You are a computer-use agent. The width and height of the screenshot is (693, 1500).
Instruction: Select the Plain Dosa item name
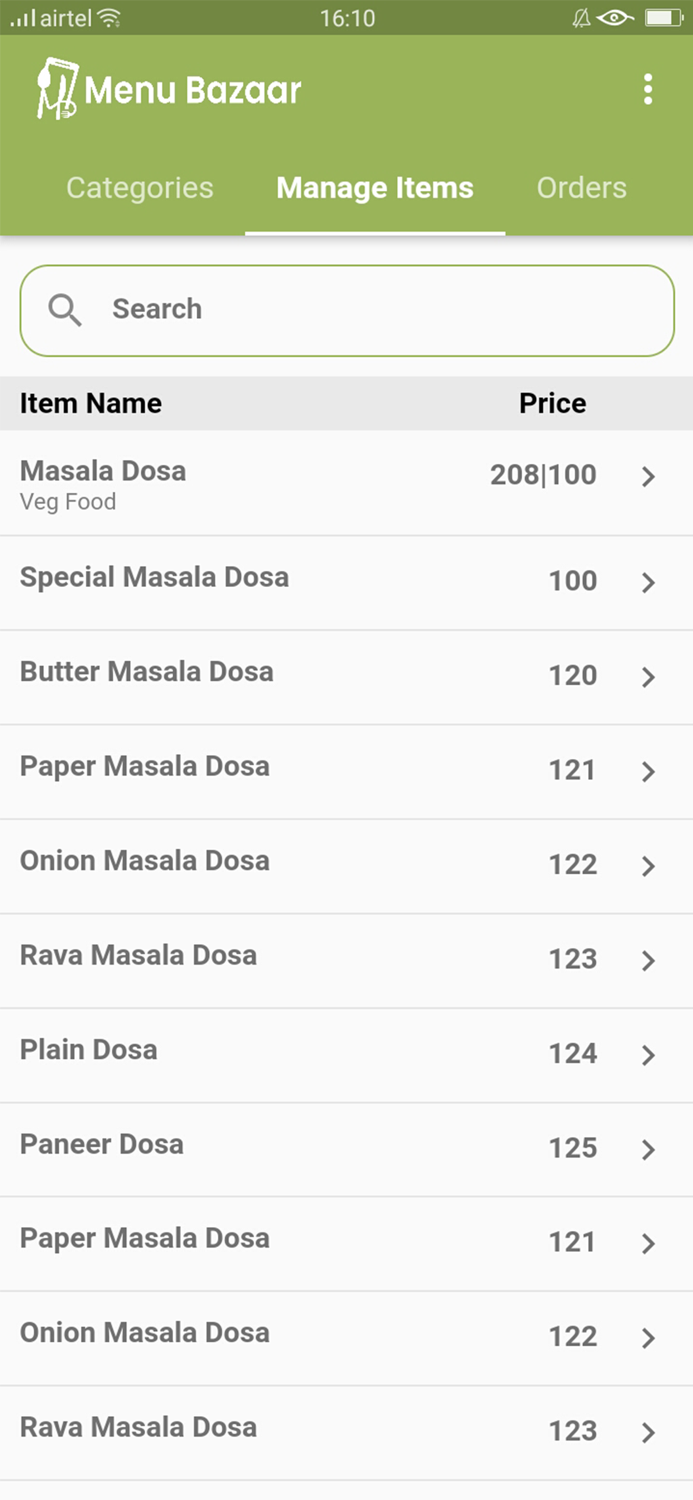pyautogui.click(x=89, y=1050)
